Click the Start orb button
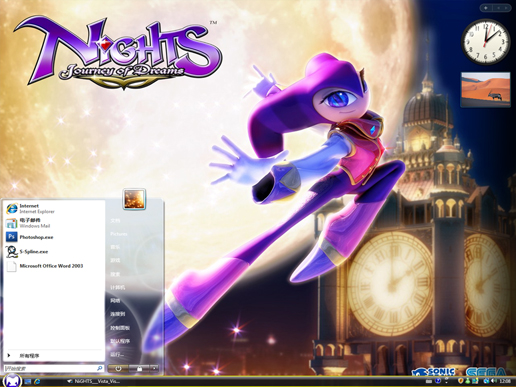516x387 pixels. click(x=11, y=380)
